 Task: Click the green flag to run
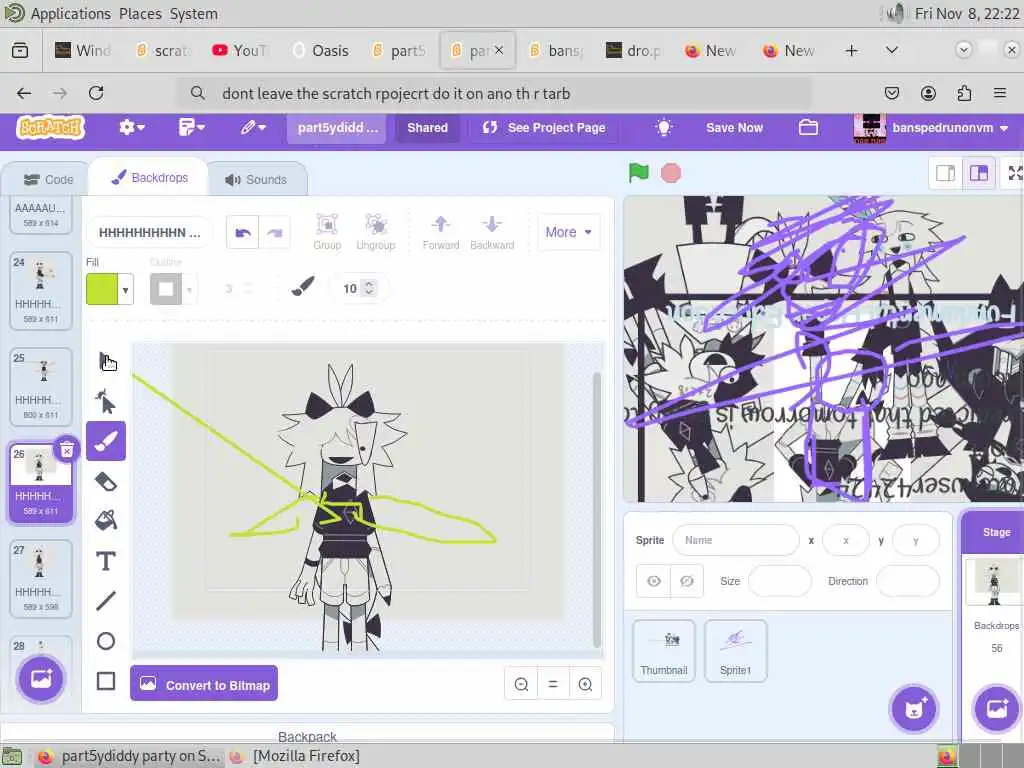[x=639, y=173]
